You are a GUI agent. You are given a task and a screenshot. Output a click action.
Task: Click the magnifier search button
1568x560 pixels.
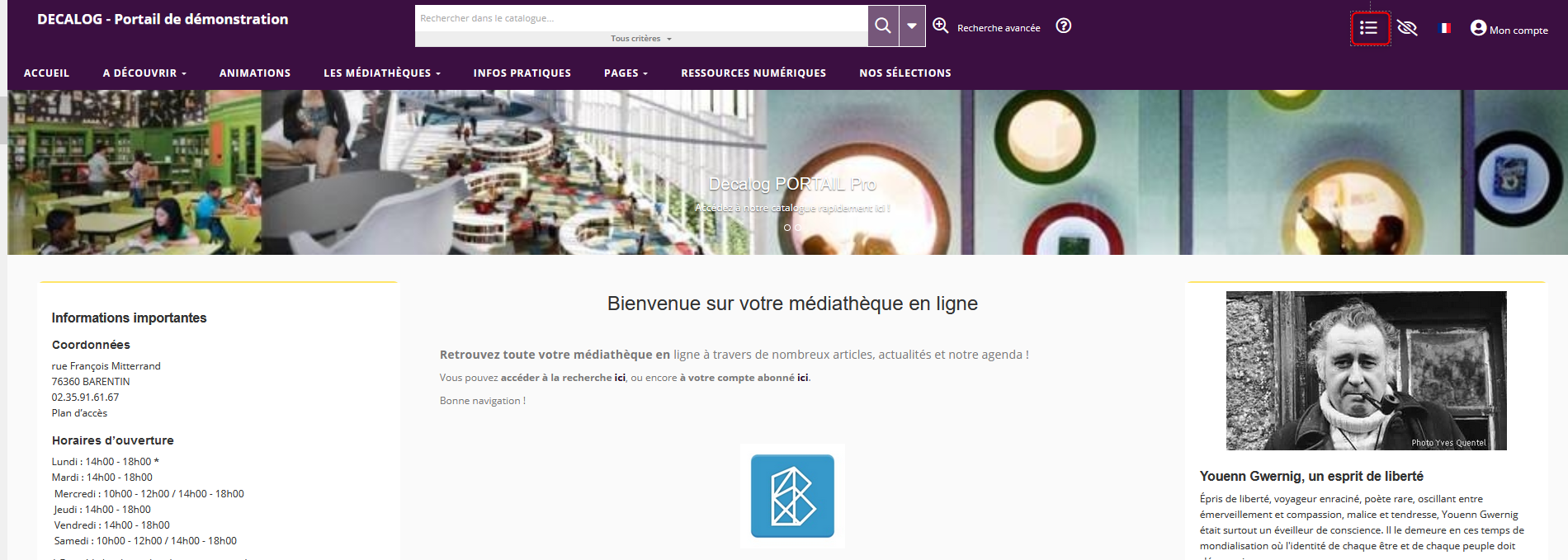pos(883,26)
